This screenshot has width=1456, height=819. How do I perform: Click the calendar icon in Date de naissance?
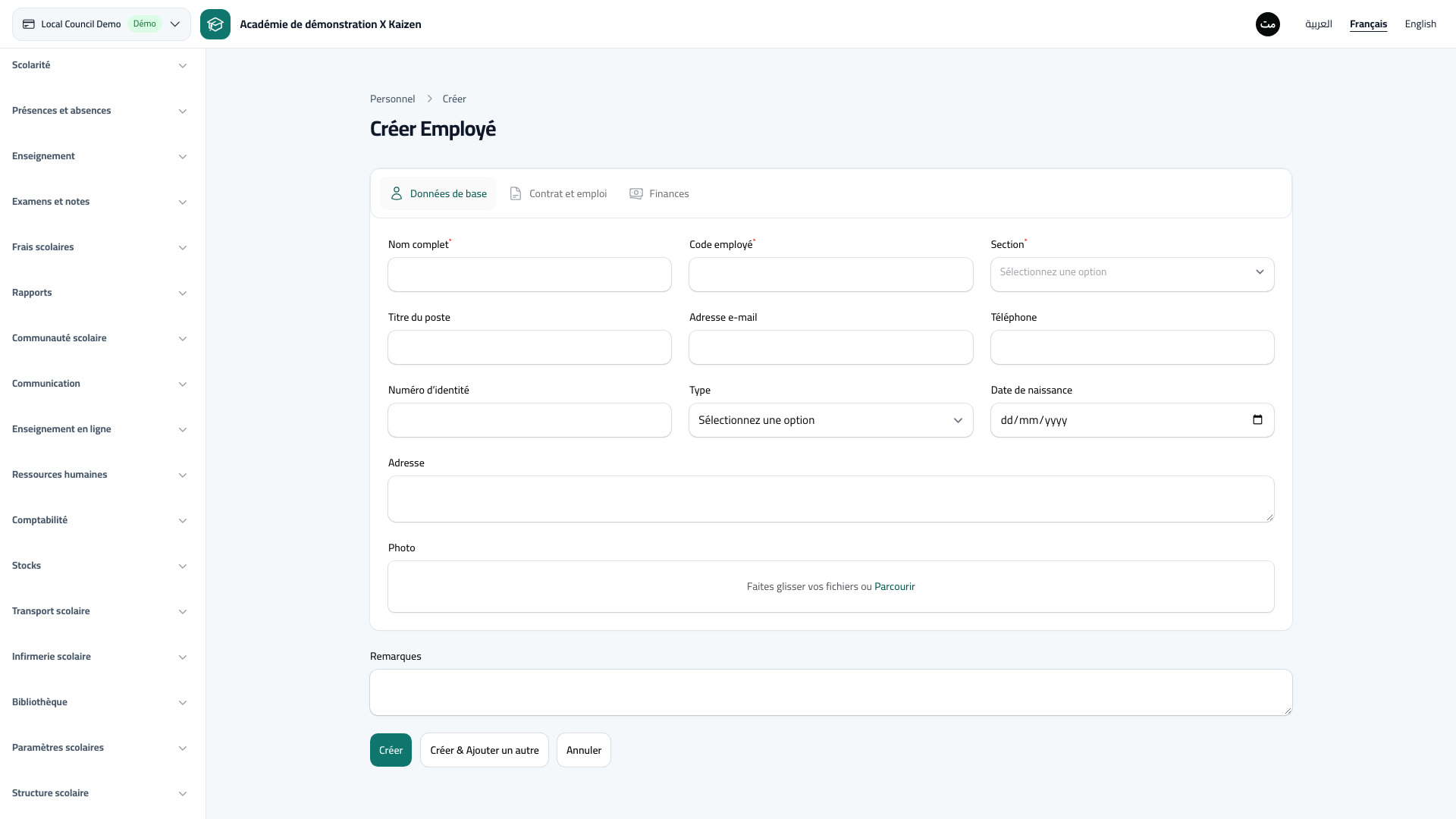tap(1257, 420)
